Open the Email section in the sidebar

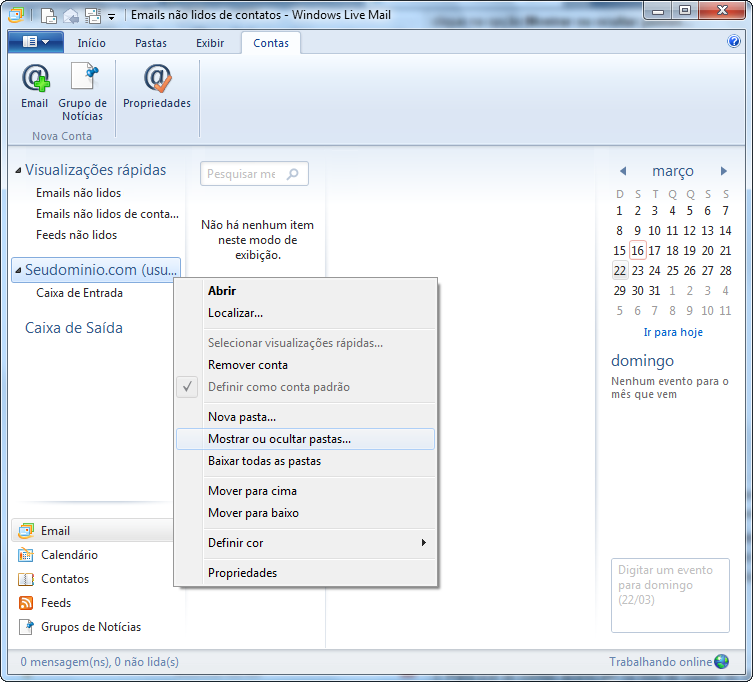tap(92, 531)
